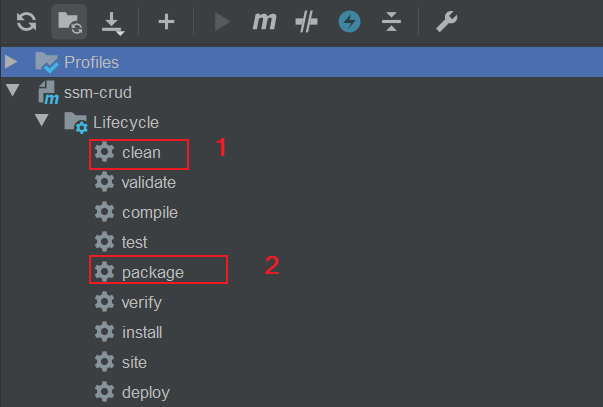This screenshot has width=603, height=407.
Task: Toggle Offline Mode in Maven toolbar
Action: 306,22
